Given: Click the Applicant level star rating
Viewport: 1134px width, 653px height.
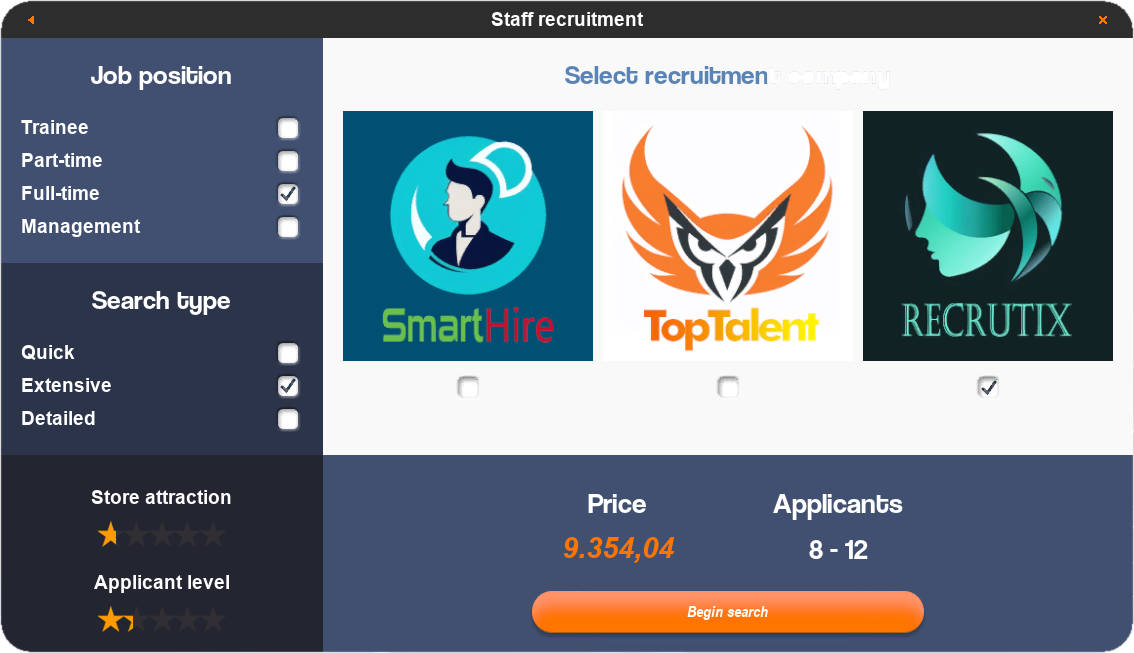Looking at the screenshot, I should point(161,620).
